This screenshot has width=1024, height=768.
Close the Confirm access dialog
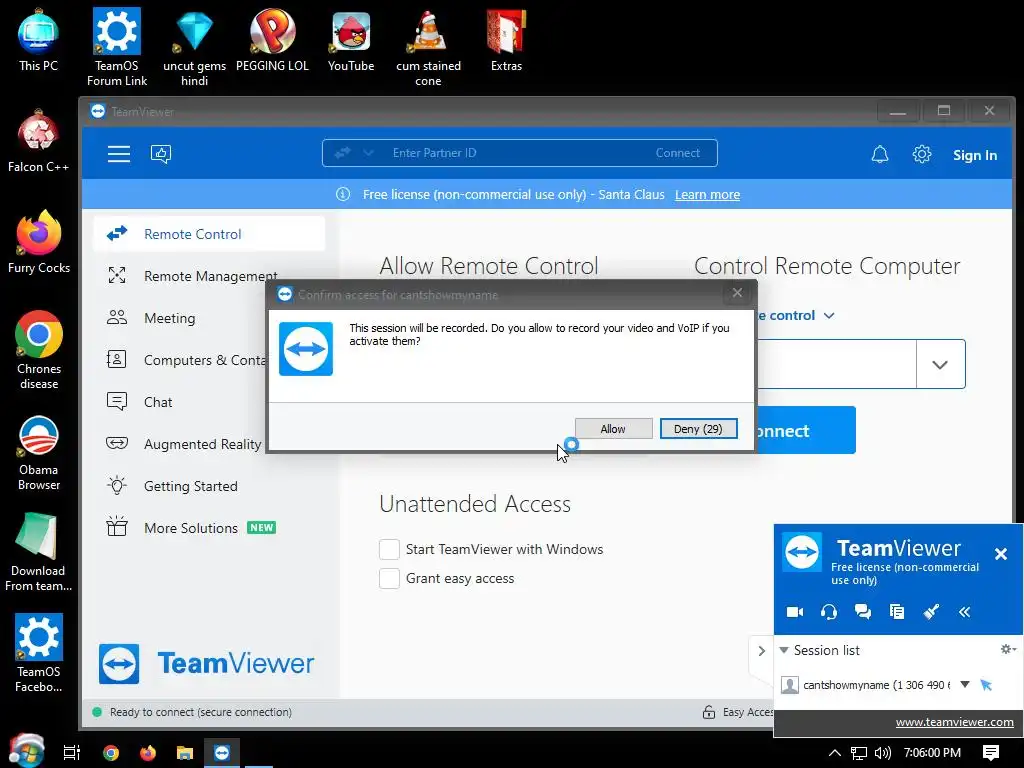click(x=737, y=293)
